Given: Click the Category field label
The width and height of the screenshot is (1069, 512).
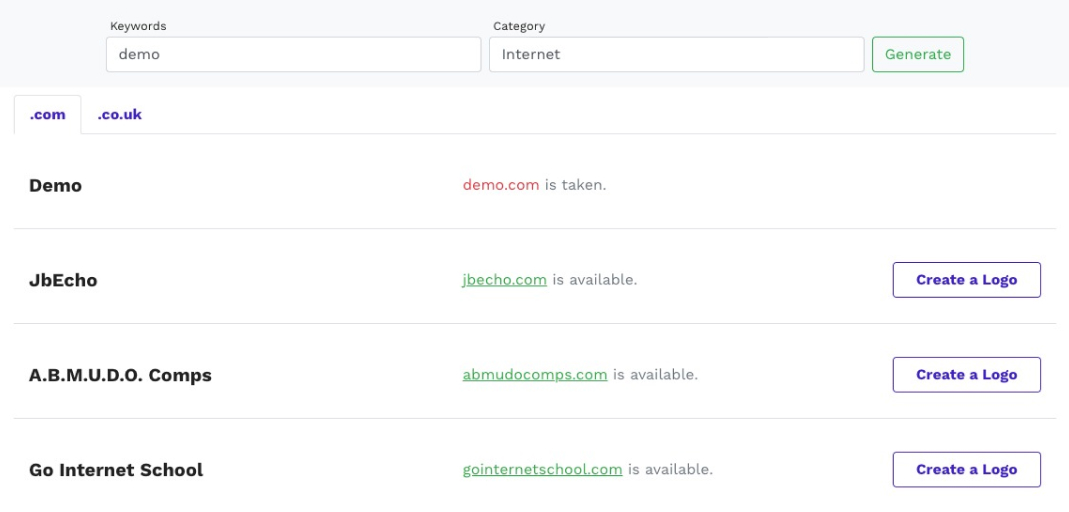Looking at the screenshot, I should tap(519, 26).
